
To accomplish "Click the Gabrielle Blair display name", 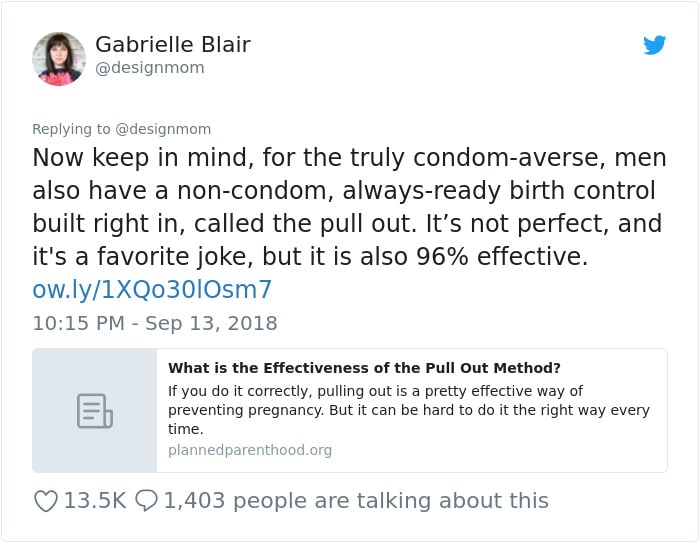I will coord(173,44).
